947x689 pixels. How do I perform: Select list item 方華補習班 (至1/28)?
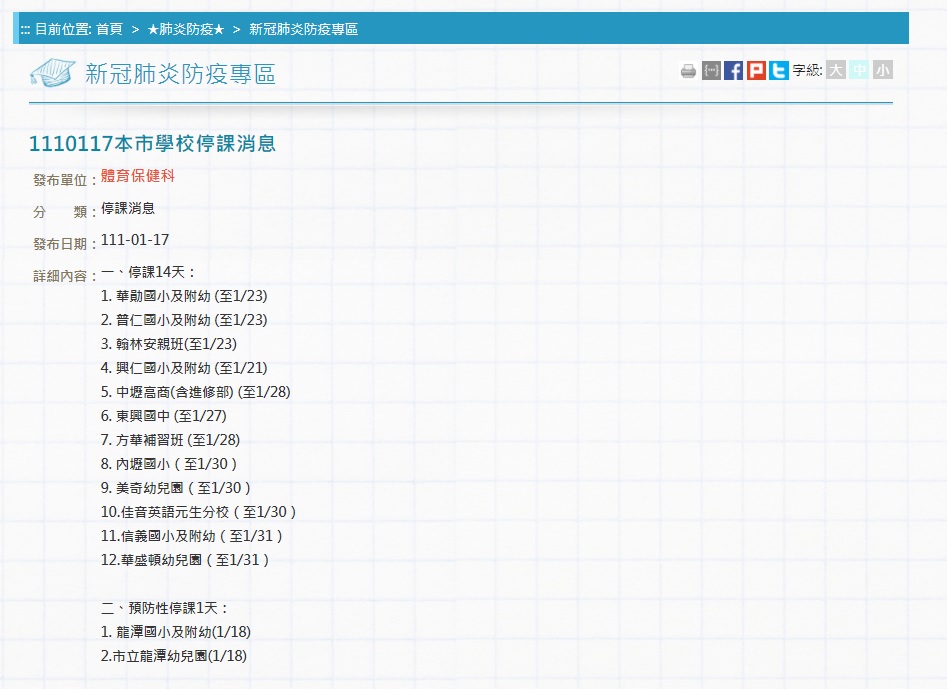[x=170, y=440]
